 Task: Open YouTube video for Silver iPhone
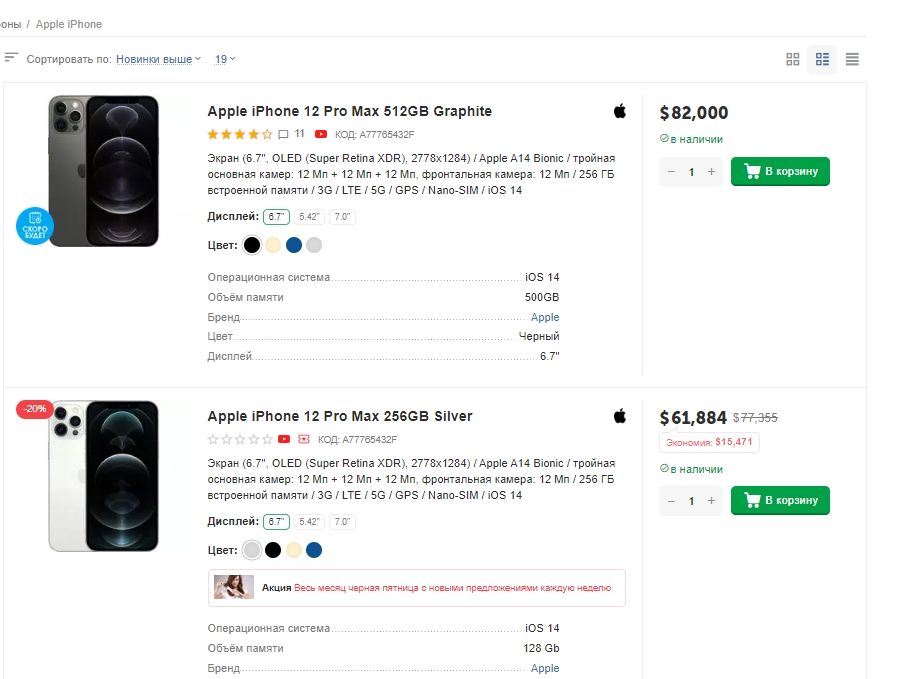(x=284, y=439)
